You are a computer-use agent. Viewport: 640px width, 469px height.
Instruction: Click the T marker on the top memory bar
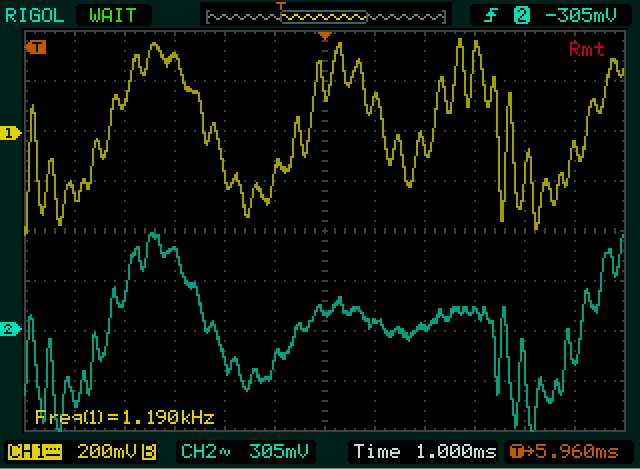(x=282, y=7)
